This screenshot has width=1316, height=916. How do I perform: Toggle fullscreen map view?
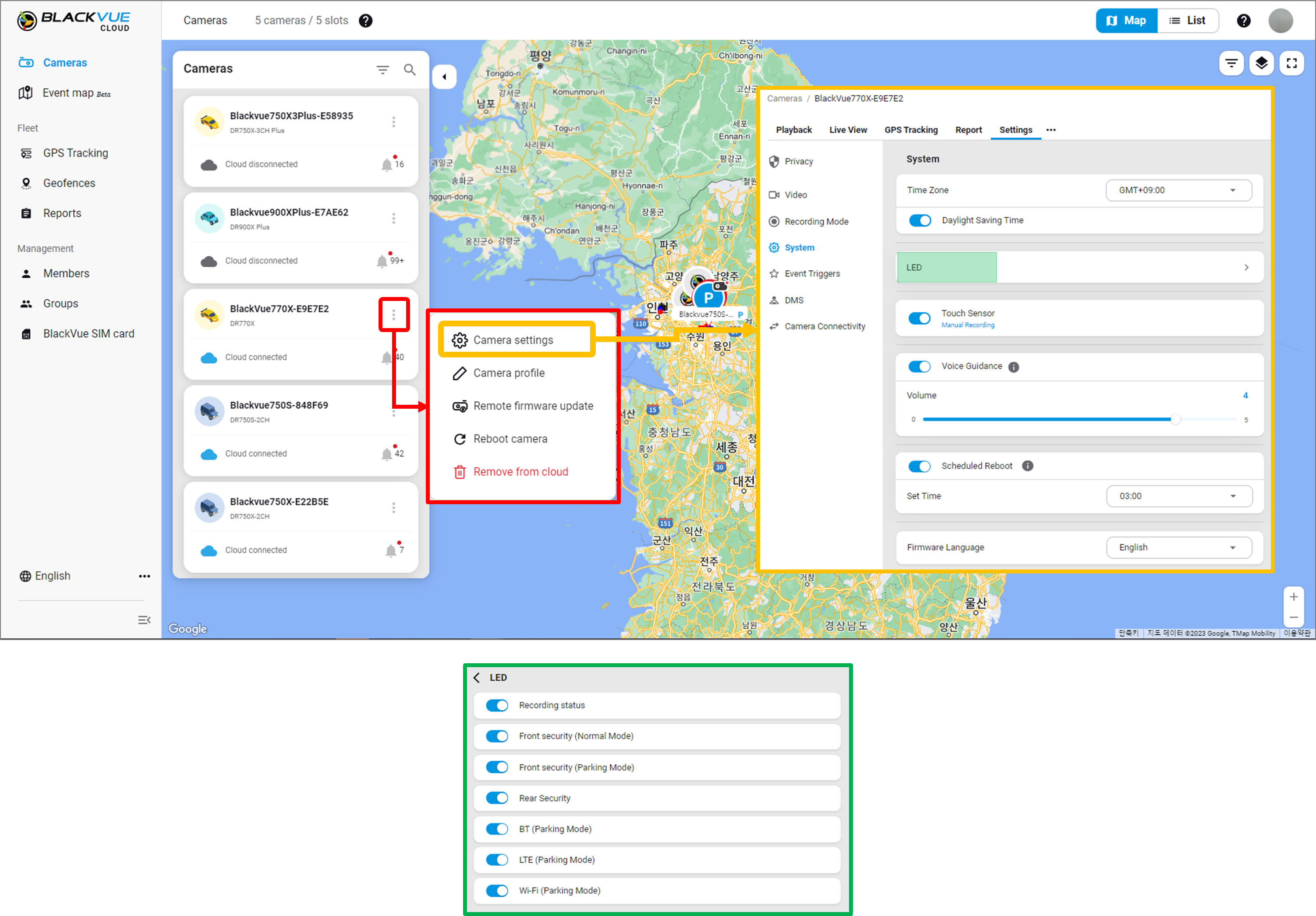pos(1291,63)
